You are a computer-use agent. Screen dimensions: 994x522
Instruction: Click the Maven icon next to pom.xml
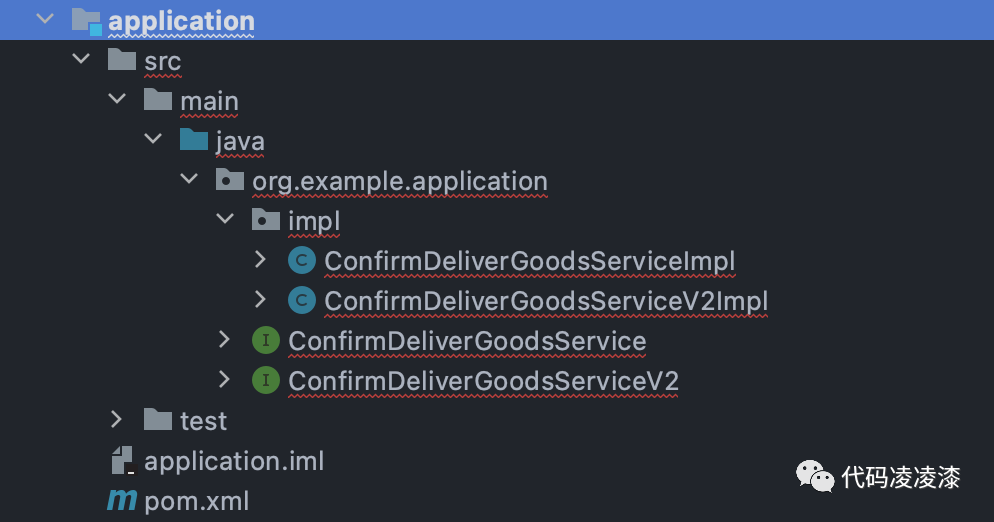point(122,500)
